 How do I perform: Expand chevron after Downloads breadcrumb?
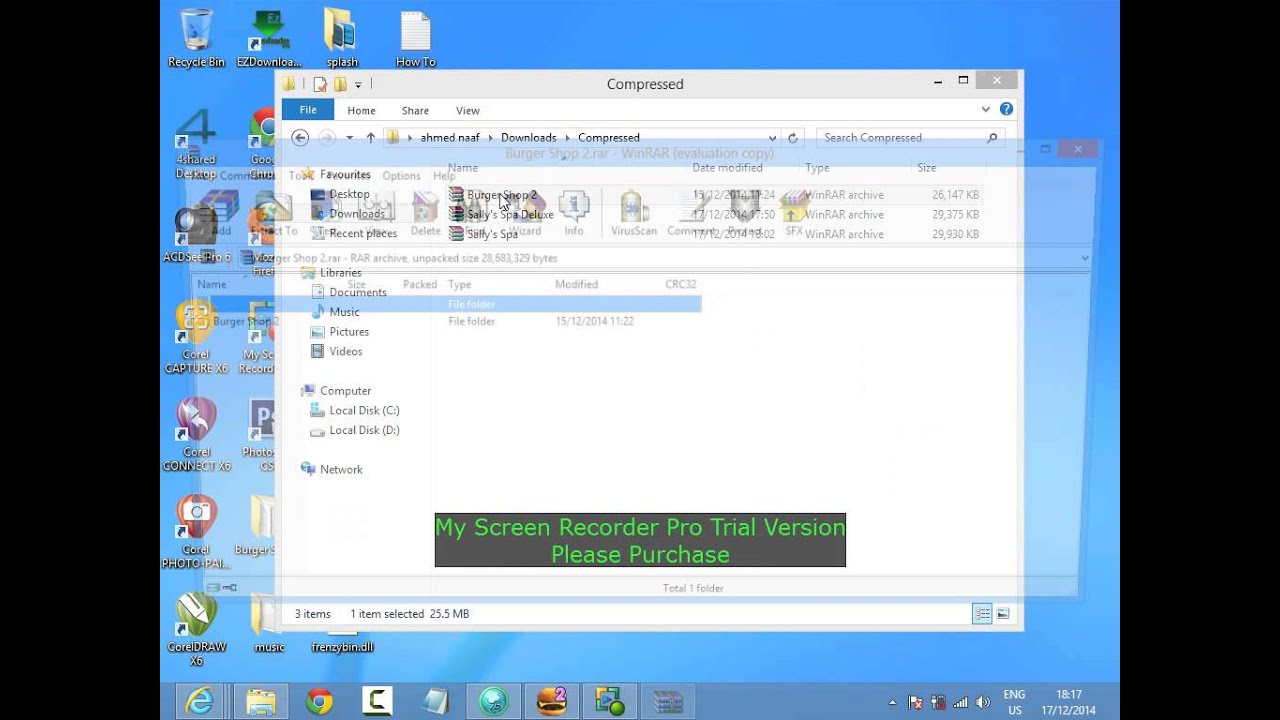tap(568, 138)
